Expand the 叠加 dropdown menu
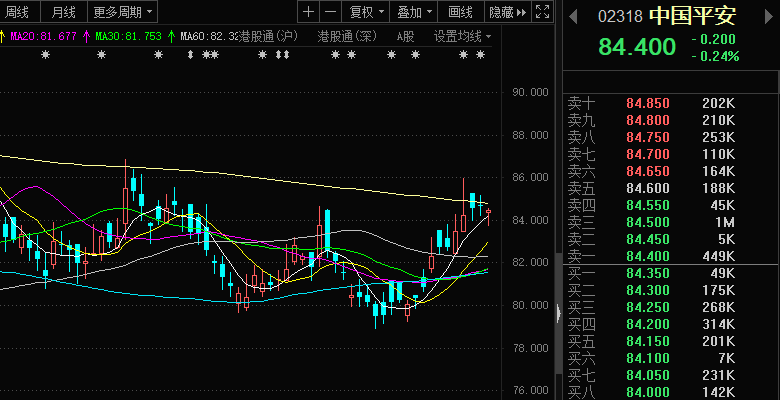This screenshot has height=400, width=780. (414, 12)
